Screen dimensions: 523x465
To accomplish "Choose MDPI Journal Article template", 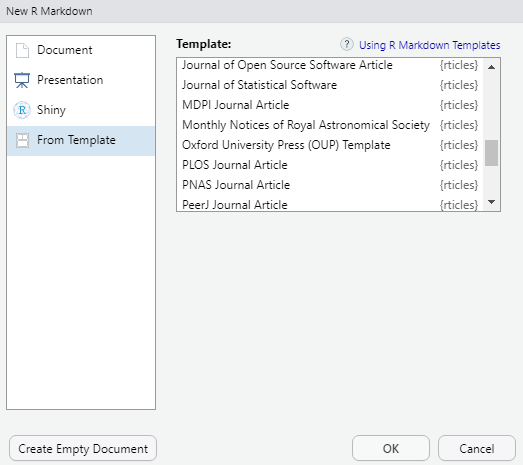I will (330, 105).
